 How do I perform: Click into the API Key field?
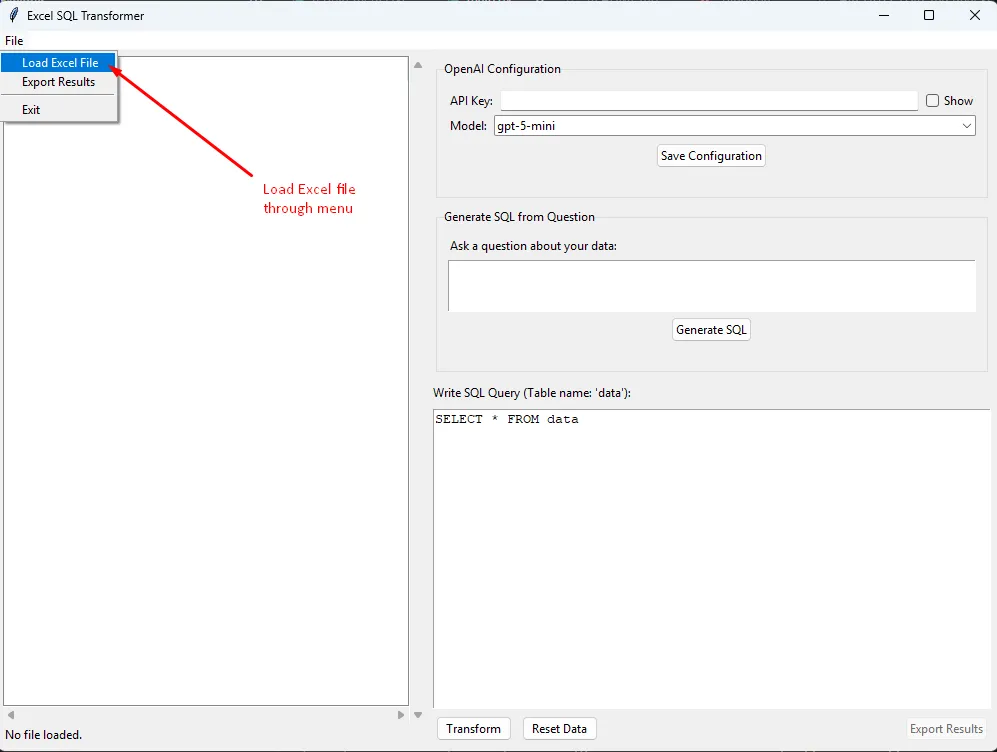click(x=708, y=101)
